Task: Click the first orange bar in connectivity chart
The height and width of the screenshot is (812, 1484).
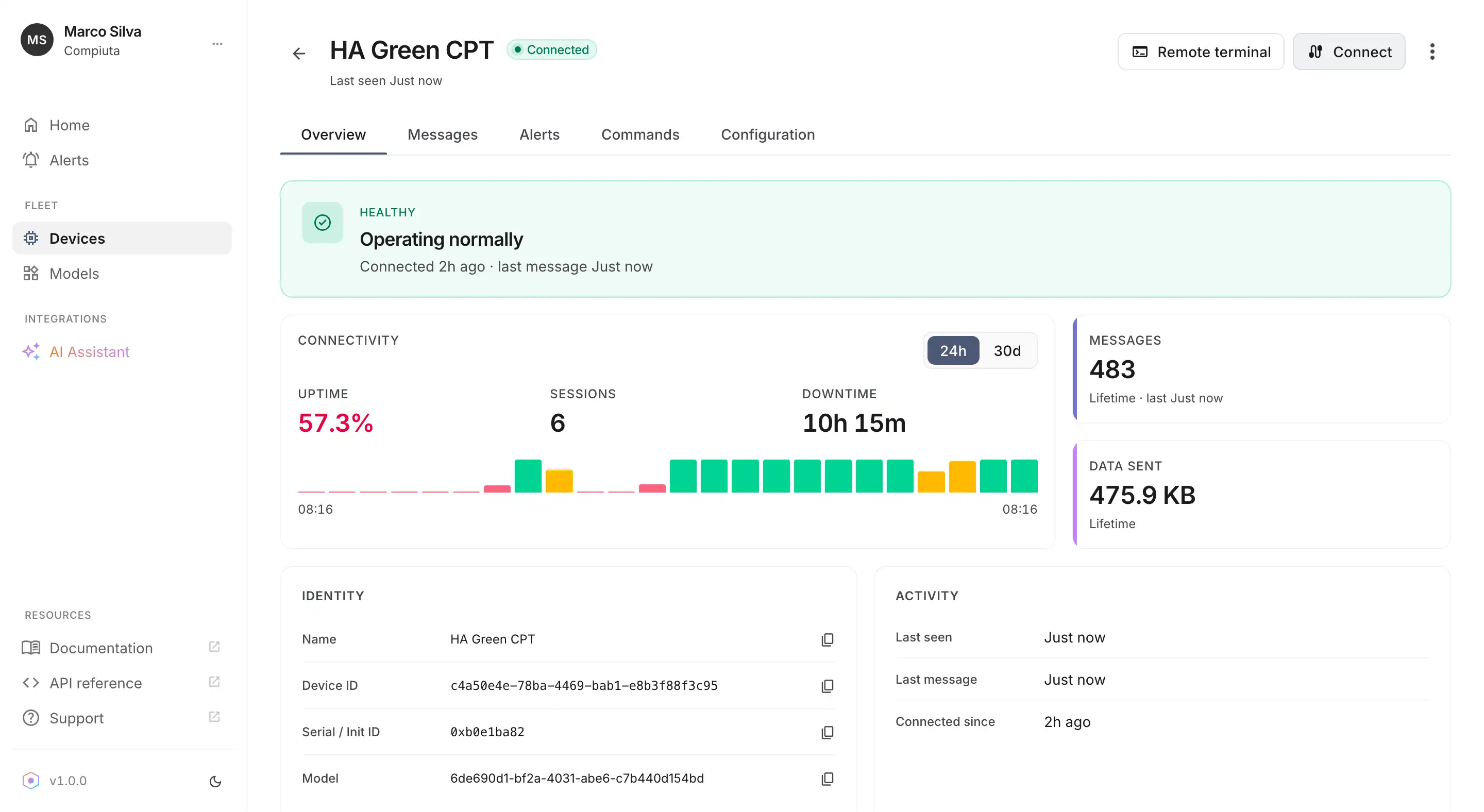Action: pyautogui.click(x=559, y=481)
